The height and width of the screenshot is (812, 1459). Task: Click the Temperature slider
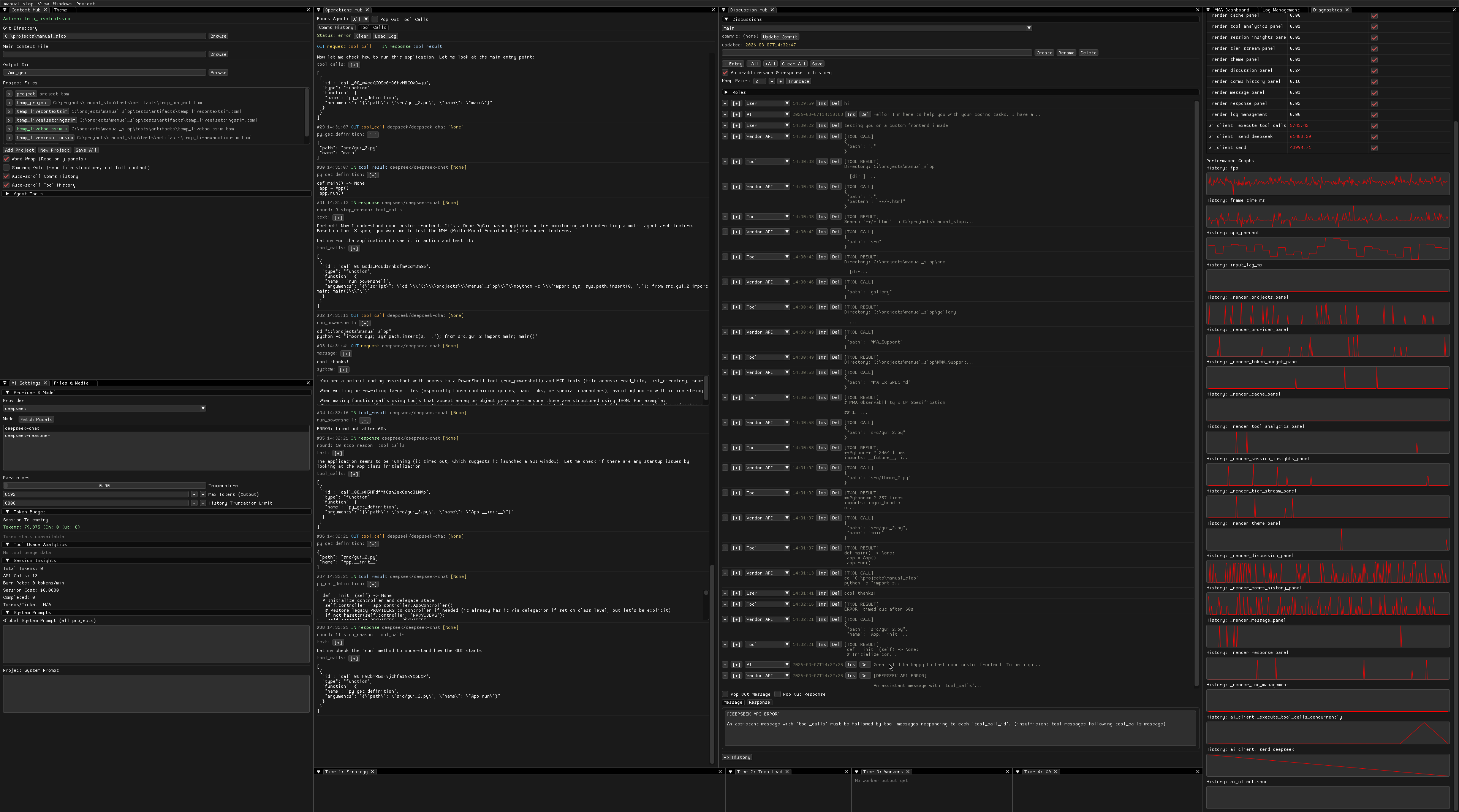(x=104, y=485)
